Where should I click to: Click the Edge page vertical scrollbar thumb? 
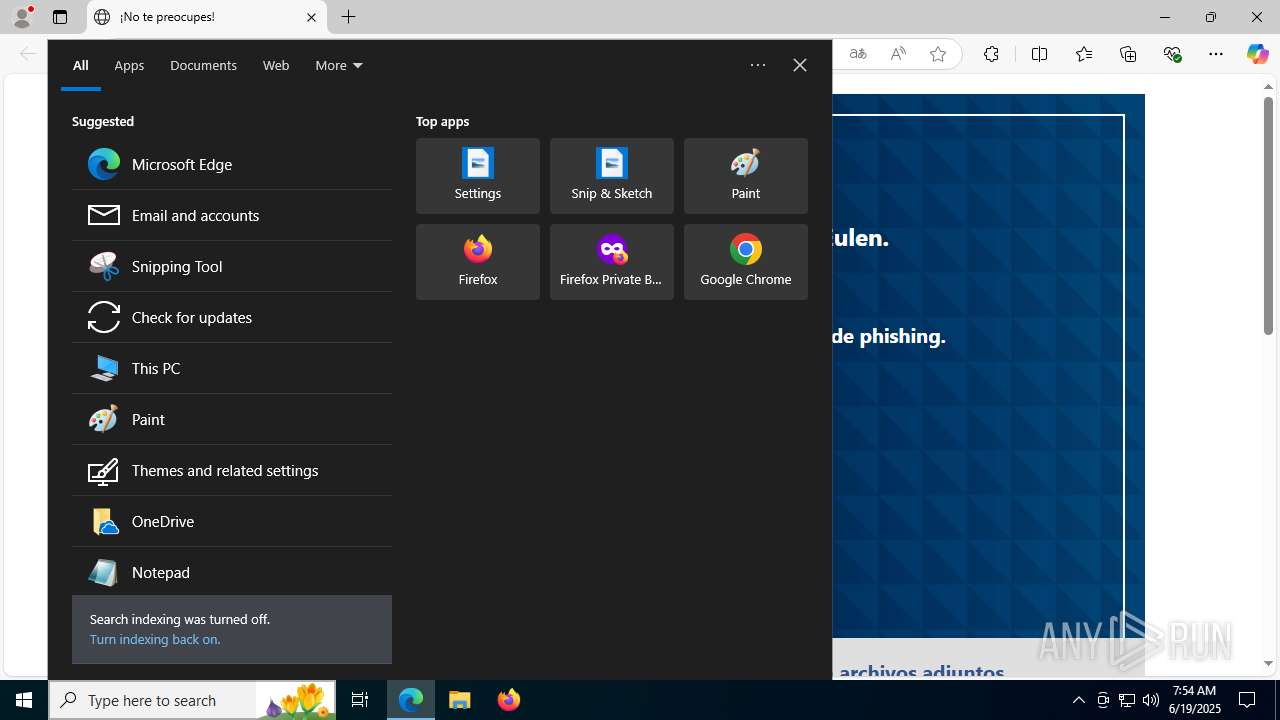coord(1268,215)
